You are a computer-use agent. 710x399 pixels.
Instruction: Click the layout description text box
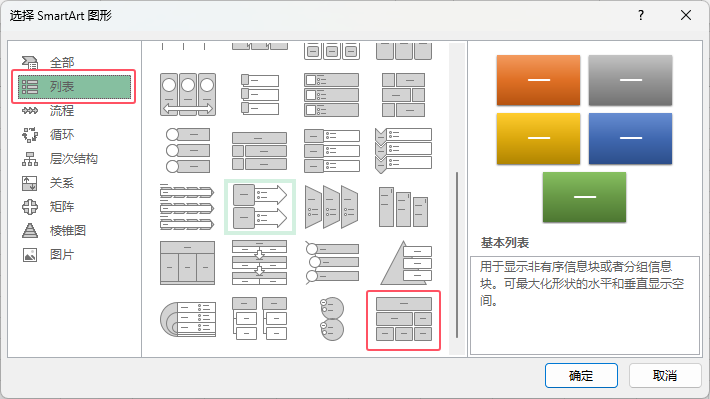585,305
